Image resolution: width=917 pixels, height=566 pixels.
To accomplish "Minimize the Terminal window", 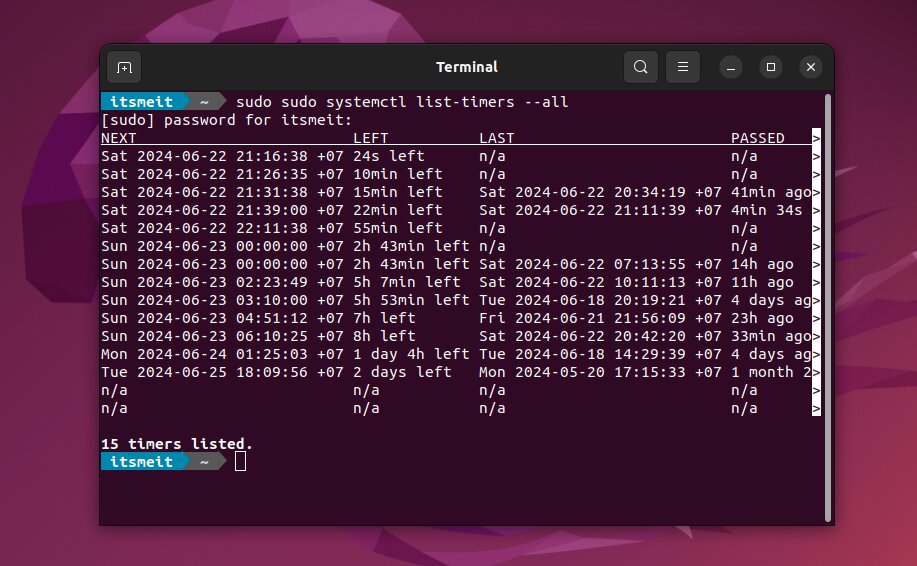I will point(729,67).
